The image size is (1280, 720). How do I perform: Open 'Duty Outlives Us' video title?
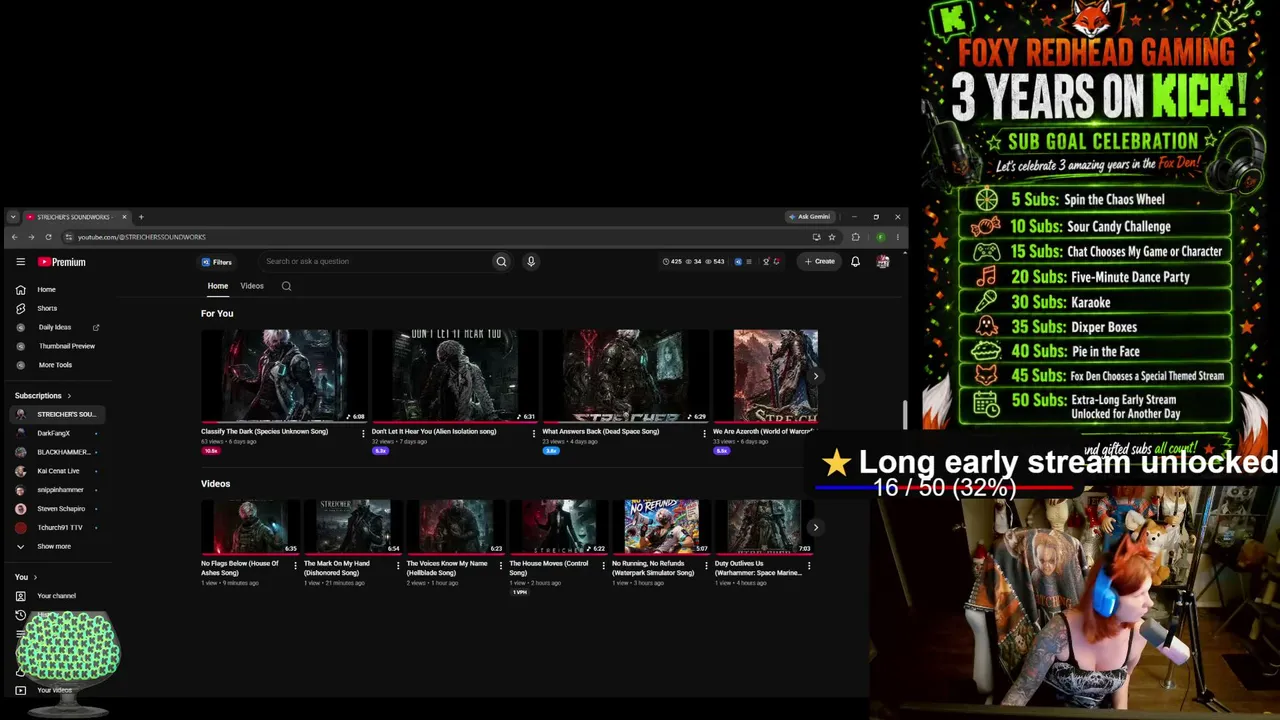coord(758,568)
